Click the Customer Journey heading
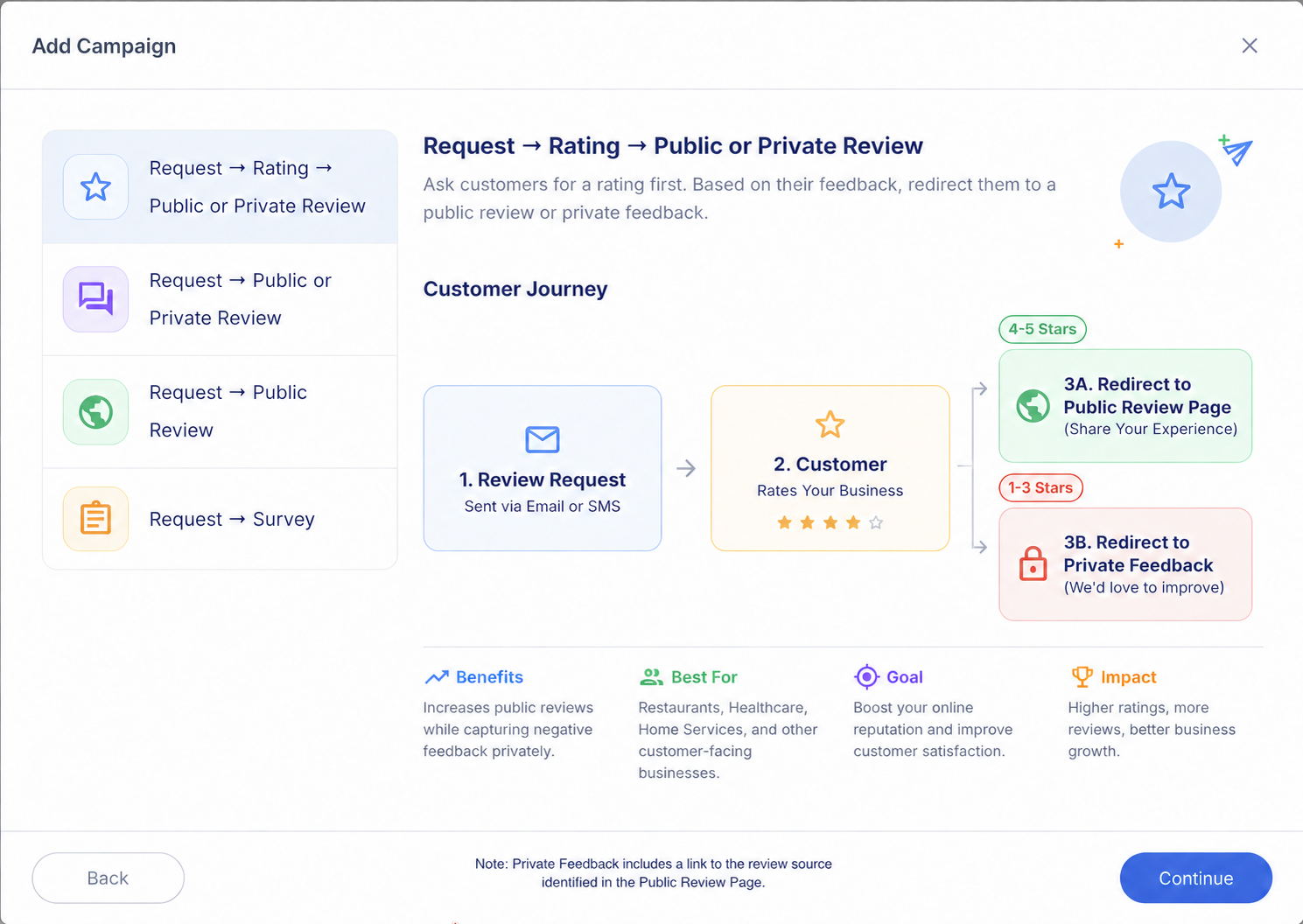 click(515, 289)
